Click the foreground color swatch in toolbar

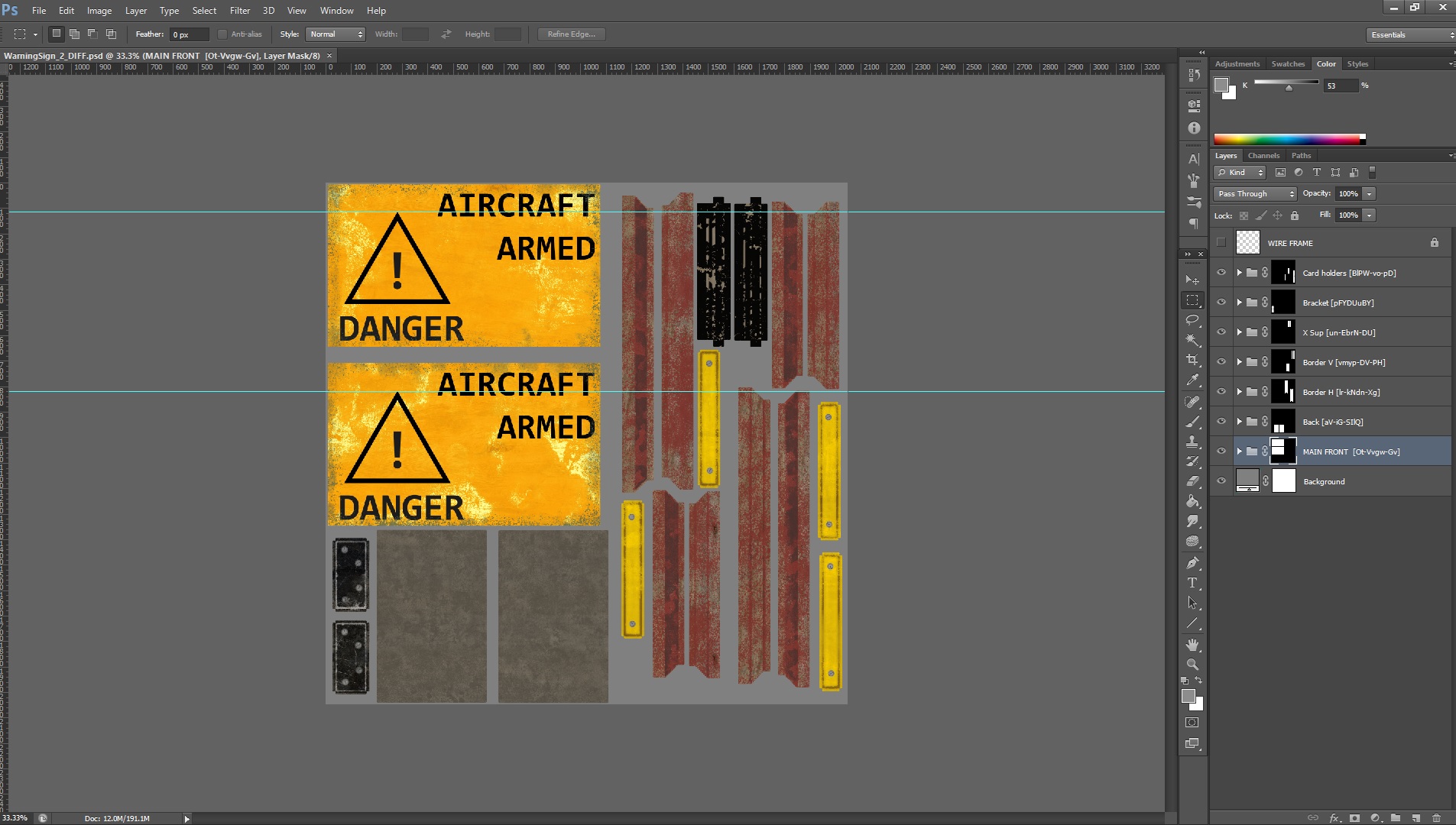1188,696
